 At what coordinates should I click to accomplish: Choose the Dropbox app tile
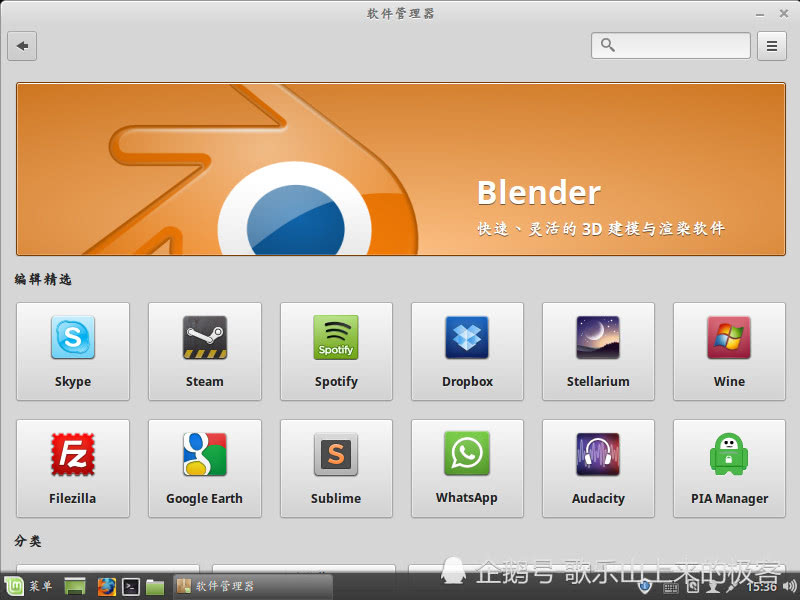[x=467, y=352]
